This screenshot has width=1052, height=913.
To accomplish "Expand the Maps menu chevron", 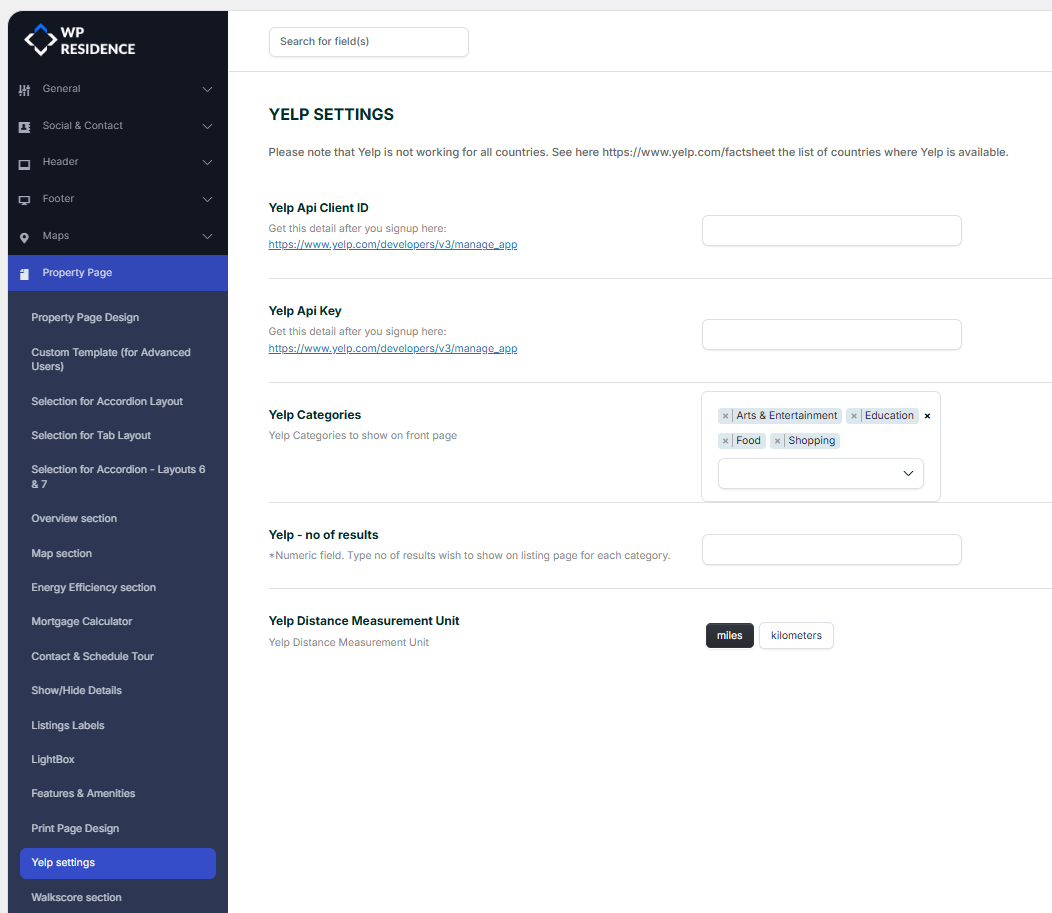I will click(207, 236).
